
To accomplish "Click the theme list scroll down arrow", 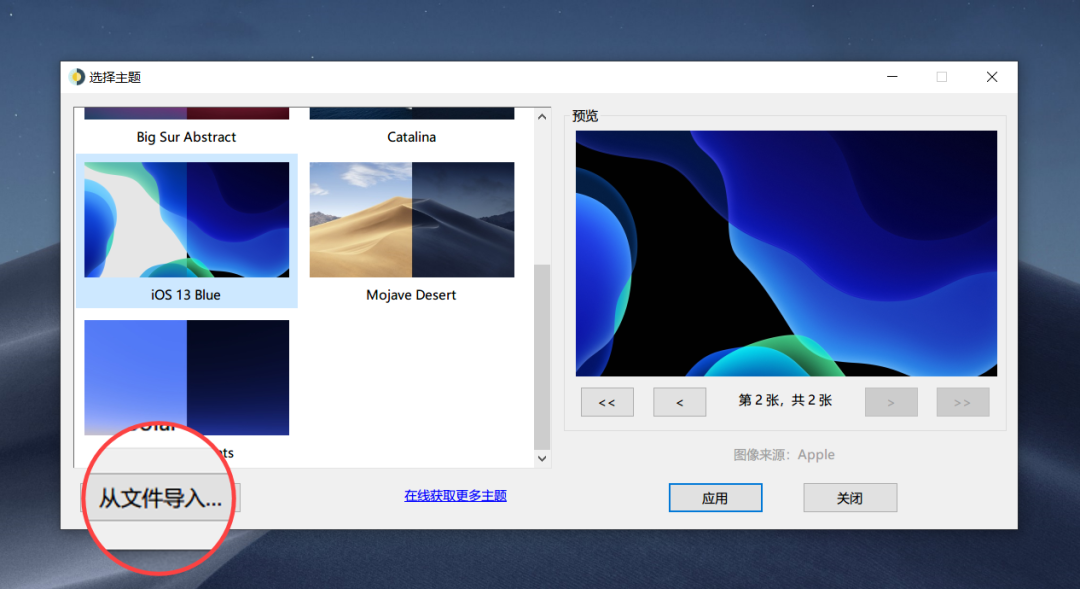I will (542, 459).
